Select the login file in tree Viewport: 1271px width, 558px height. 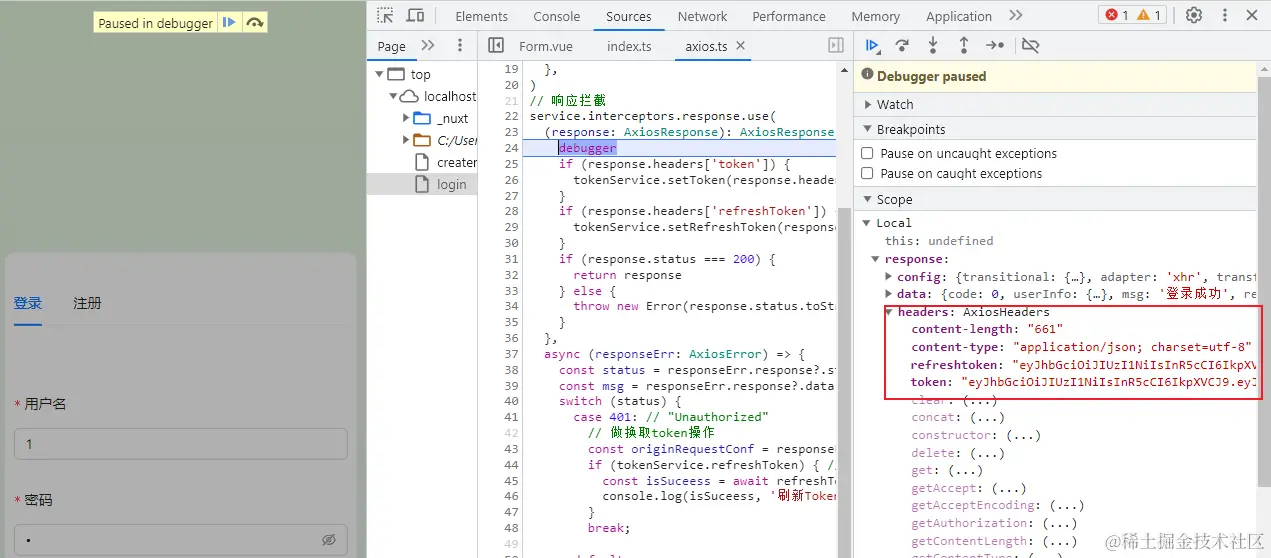coord(423,184)
